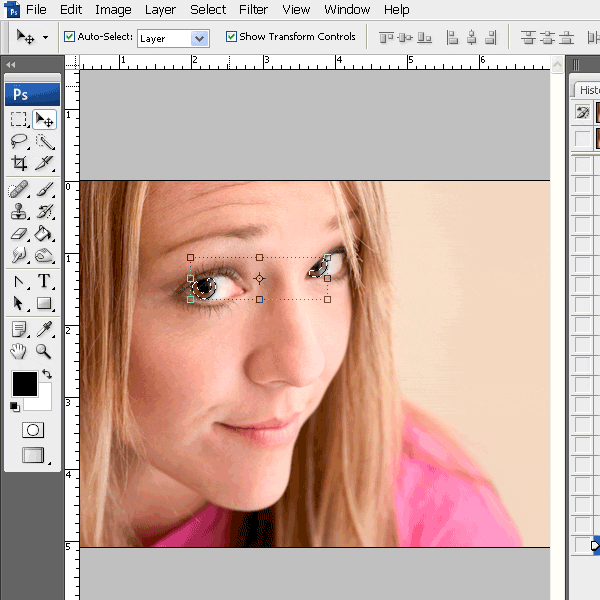This screenshot has height=600, width=600.
Task: Open the Window menu
Action: pos(347,10)
